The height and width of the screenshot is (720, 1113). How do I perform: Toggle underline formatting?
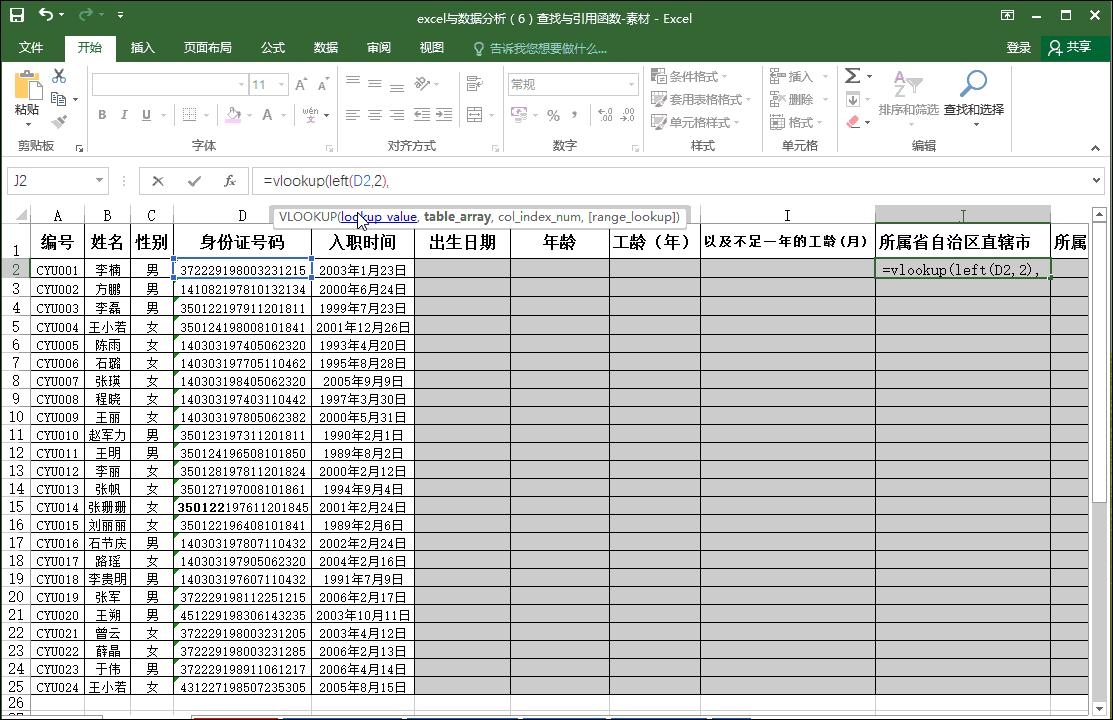click(146, 115)
